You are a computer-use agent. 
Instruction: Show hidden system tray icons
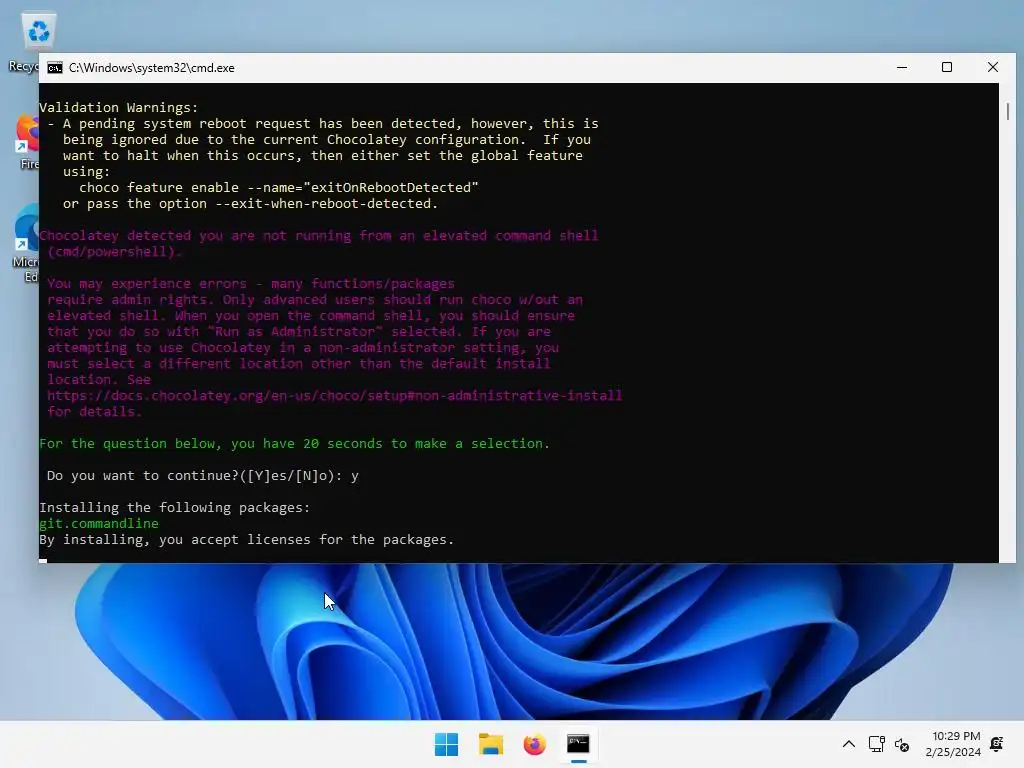point(848,744)
